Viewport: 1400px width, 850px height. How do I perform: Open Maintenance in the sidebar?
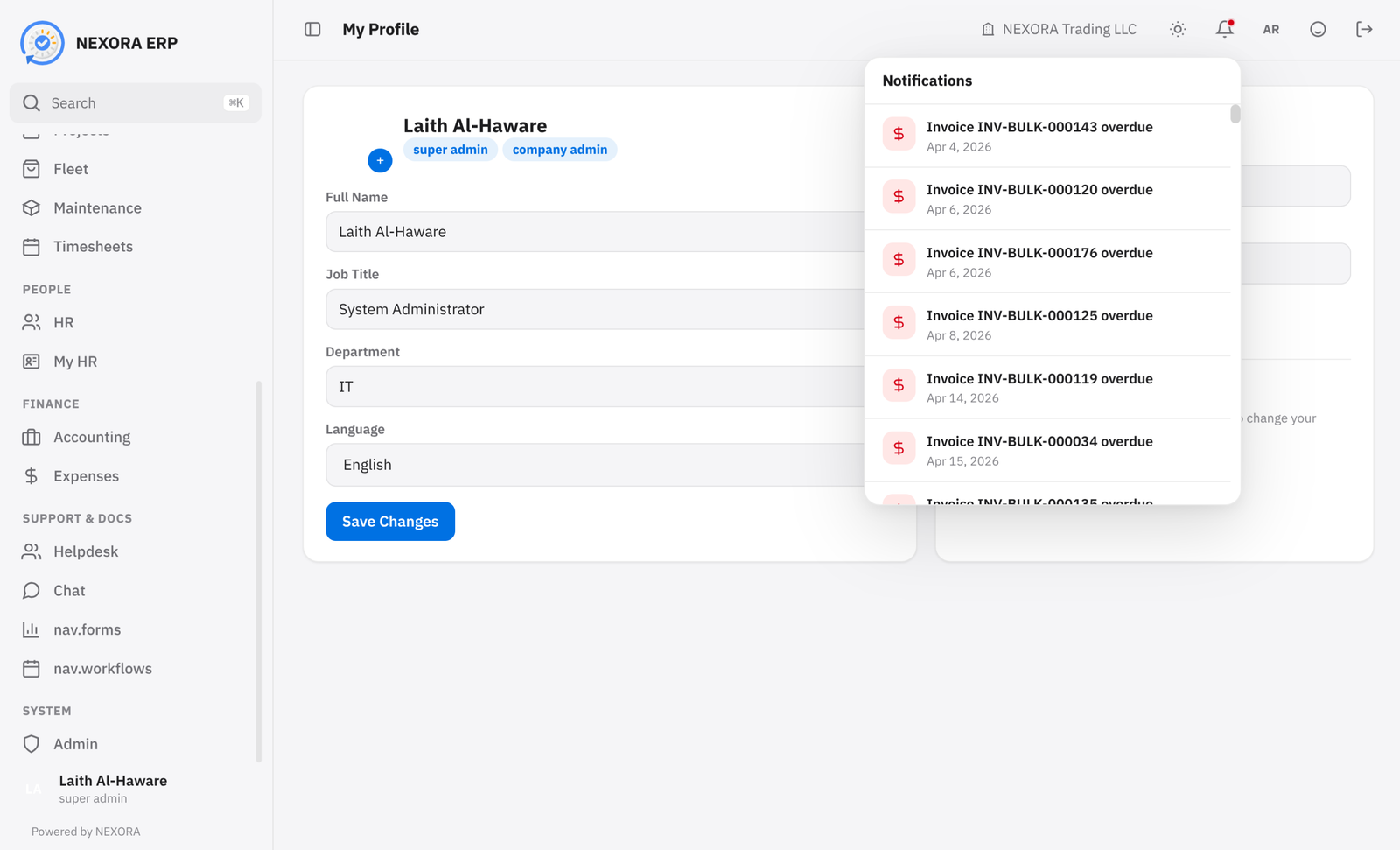tap(136, 207)
